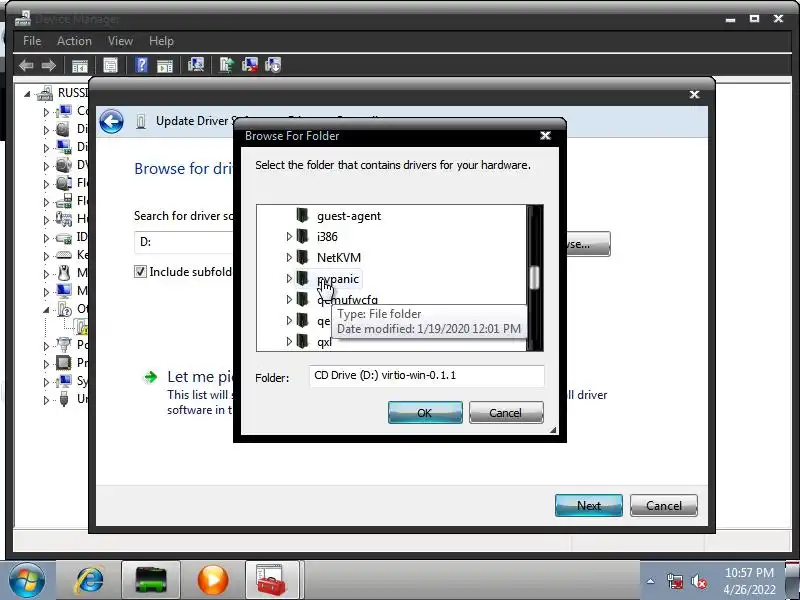Click the Folder name text field
This screenshot has width=800, height=600.
pyautogui.click(x=427, y=376)
